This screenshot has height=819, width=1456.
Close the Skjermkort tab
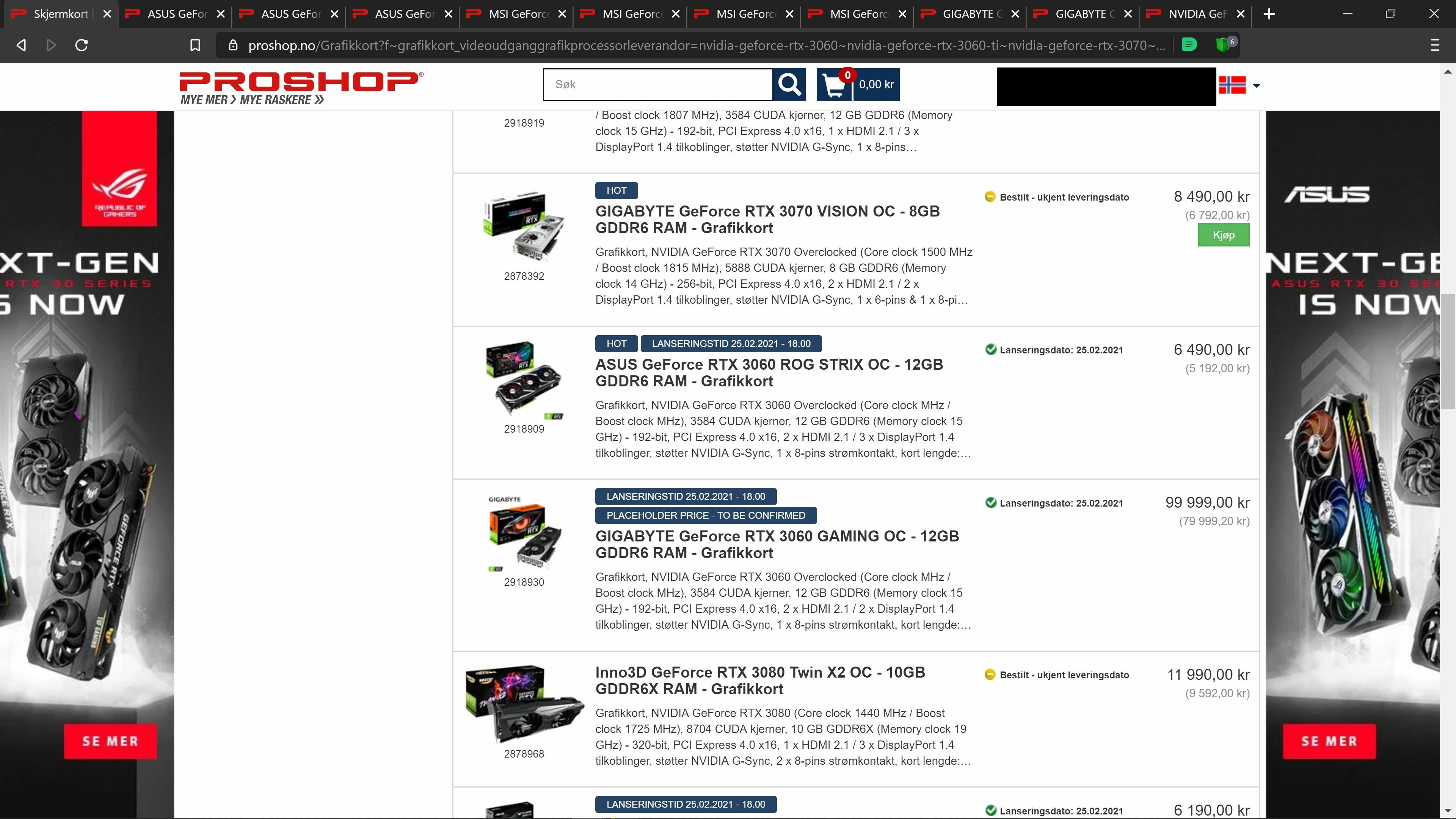pos(107,14)
